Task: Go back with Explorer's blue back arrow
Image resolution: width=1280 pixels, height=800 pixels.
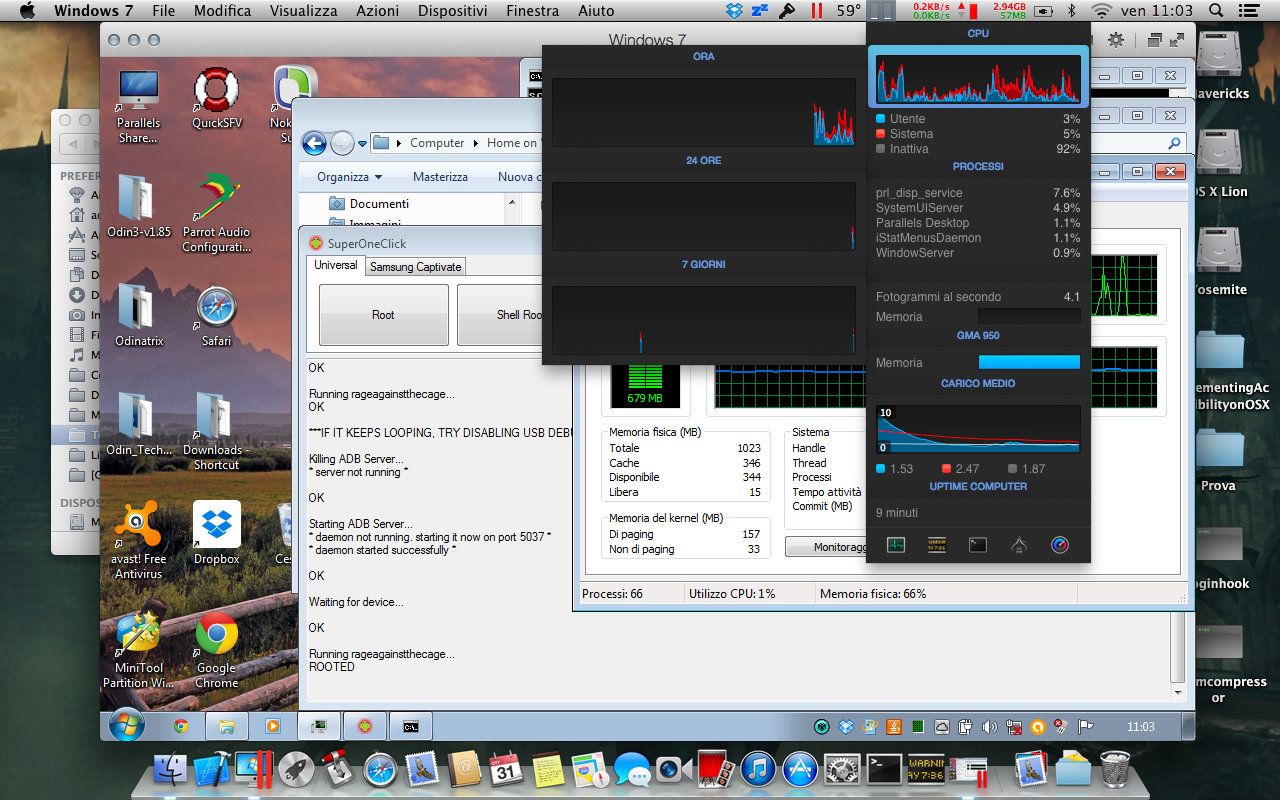Action: 315,143
